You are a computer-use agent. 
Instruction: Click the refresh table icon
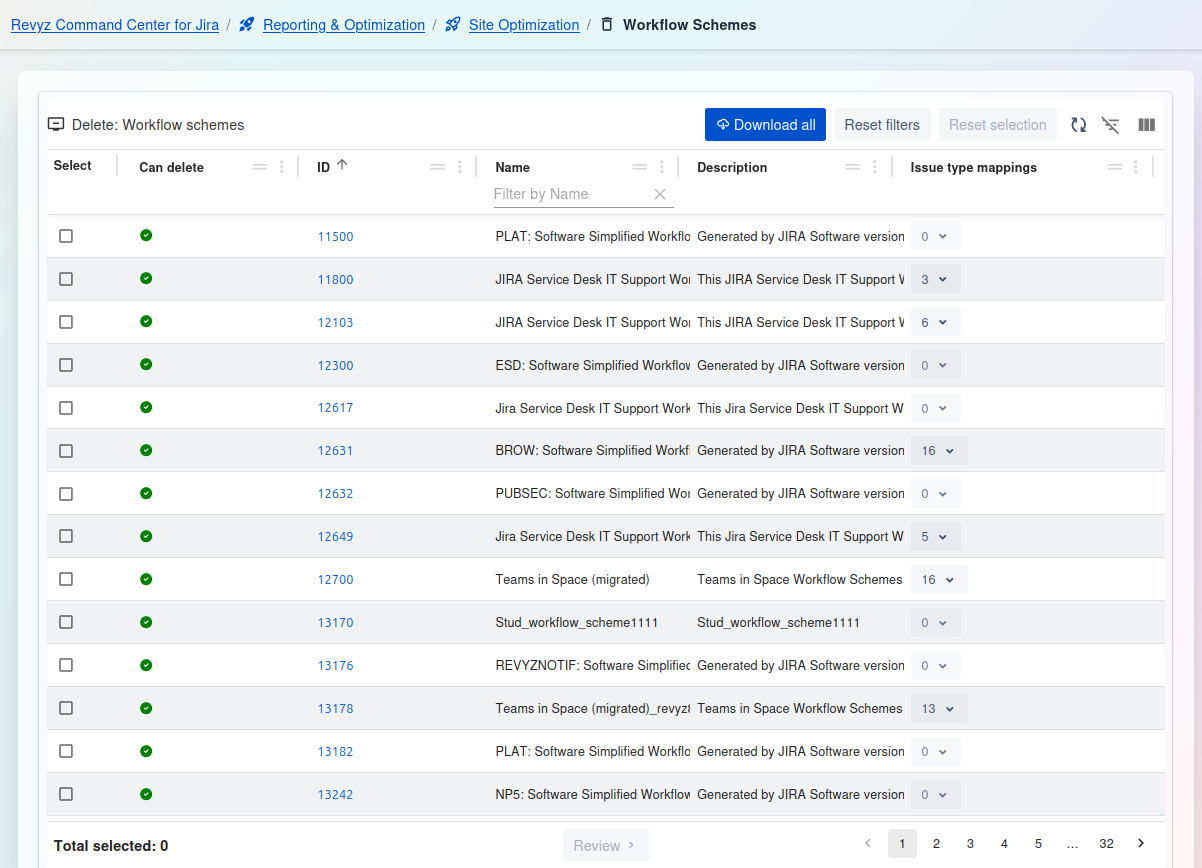pos(1078,125)
